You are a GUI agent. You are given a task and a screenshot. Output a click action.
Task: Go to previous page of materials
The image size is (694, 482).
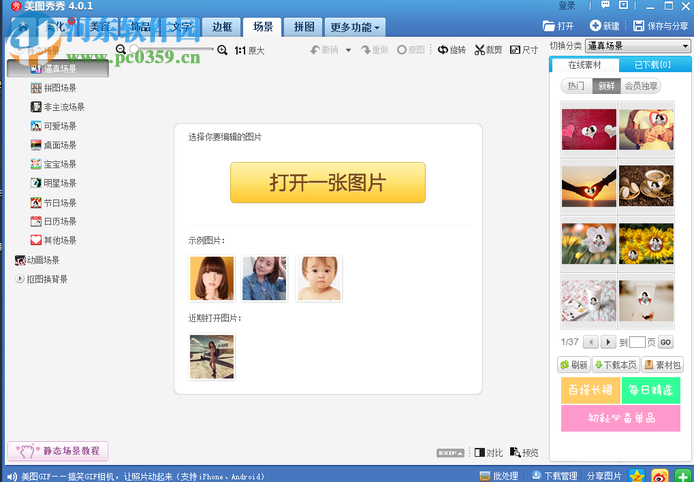[590, 342]
